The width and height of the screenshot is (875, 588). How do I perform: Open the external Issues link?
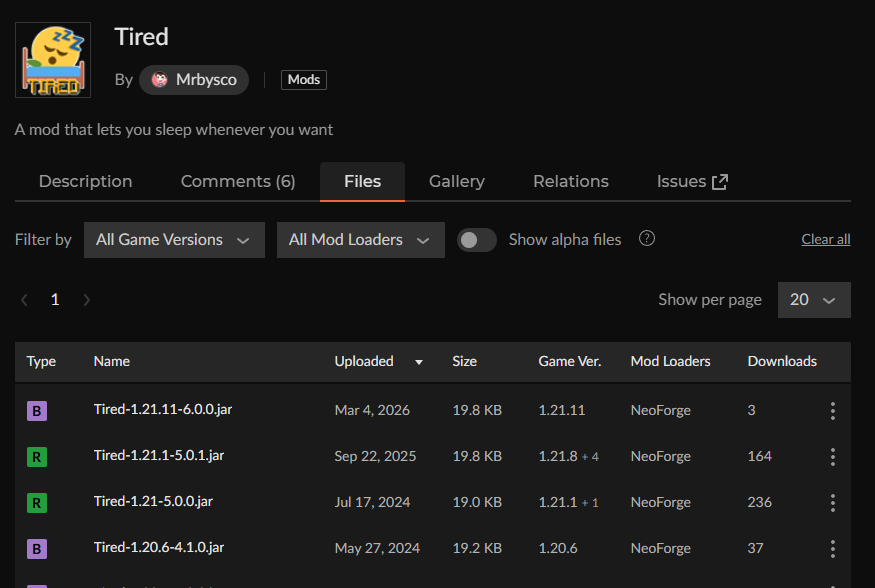(x=692, y=181)
